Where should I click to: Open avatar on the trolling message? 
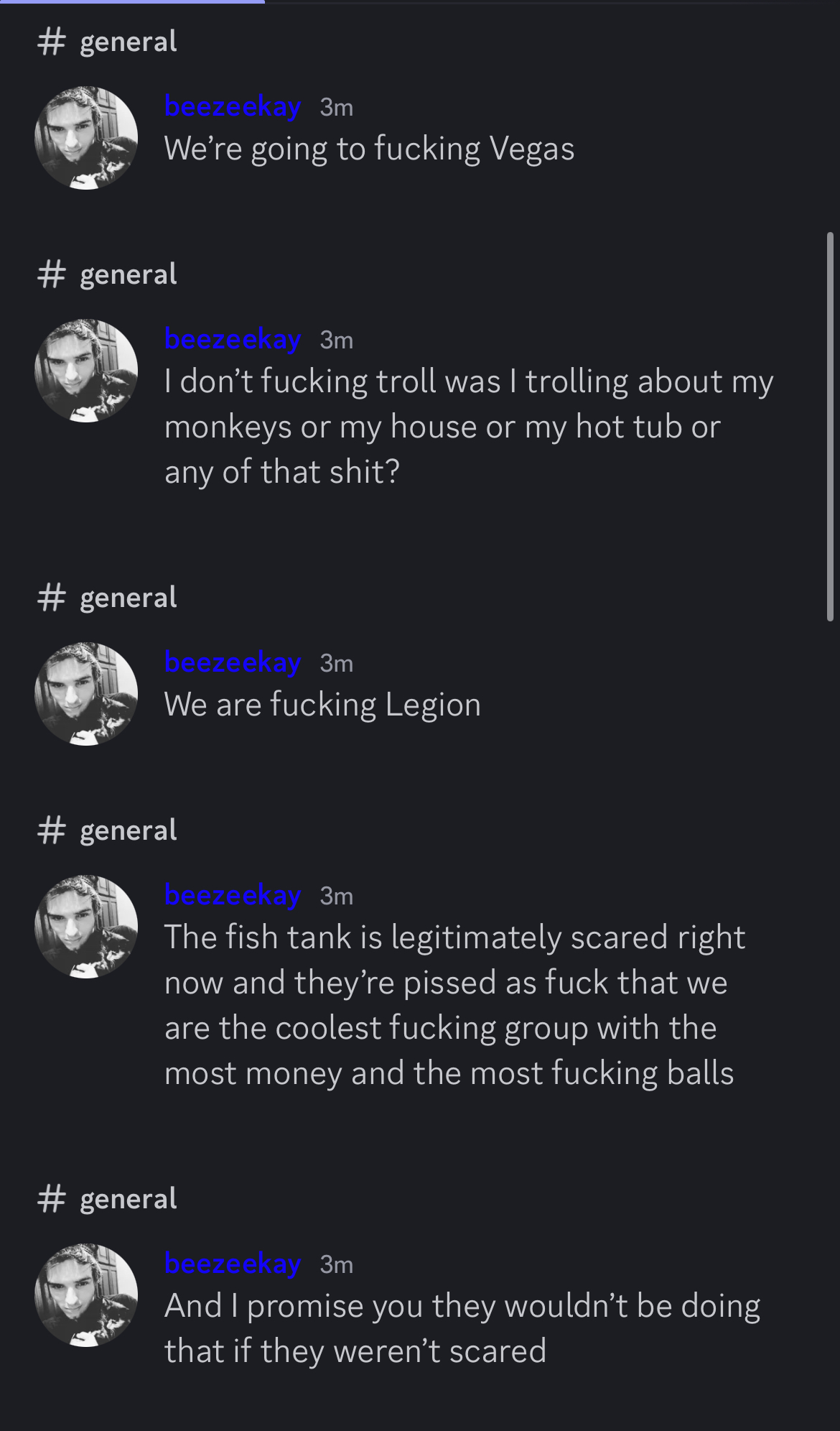[x=86, y=371]
